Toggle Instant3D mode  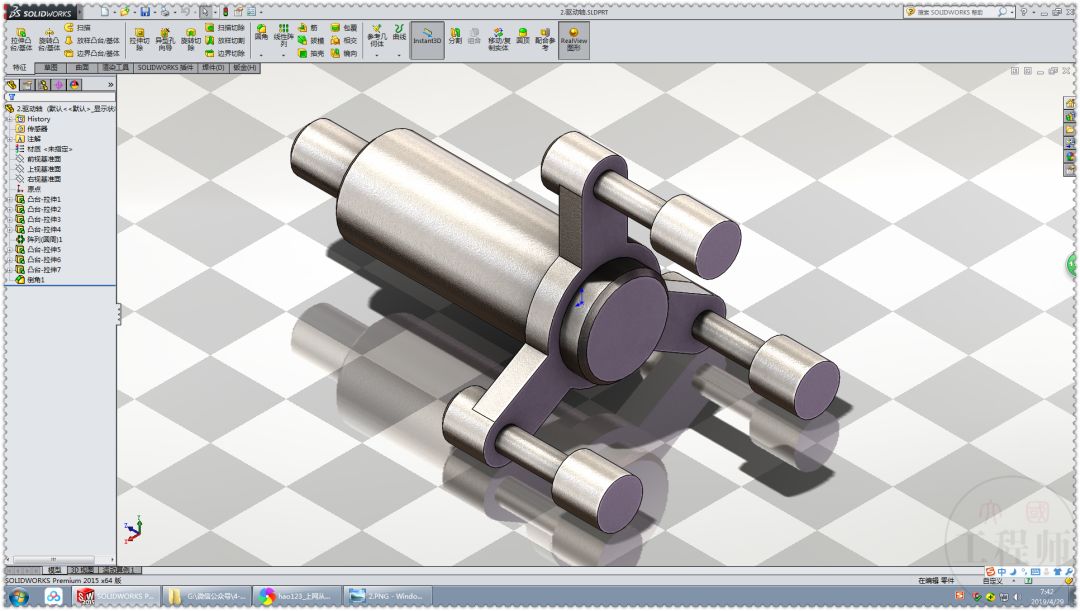click(x=428, y=40)
